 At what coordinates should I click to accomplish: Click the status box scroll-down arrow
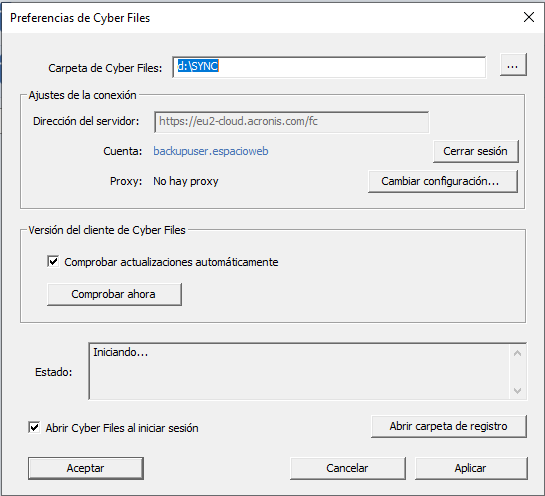pos(517,391)
